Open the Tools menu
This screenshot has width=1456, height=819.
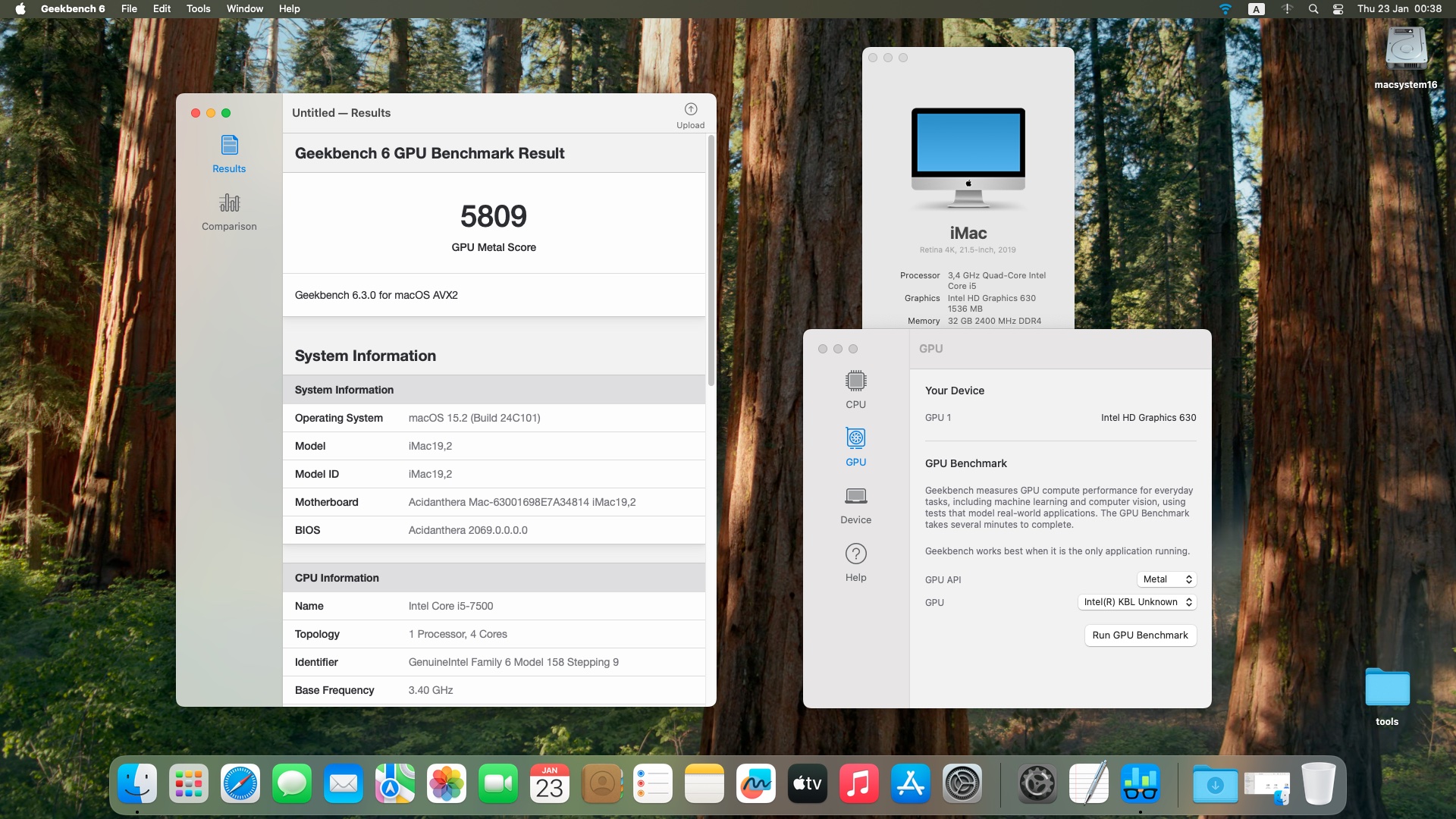coord(198,9)
